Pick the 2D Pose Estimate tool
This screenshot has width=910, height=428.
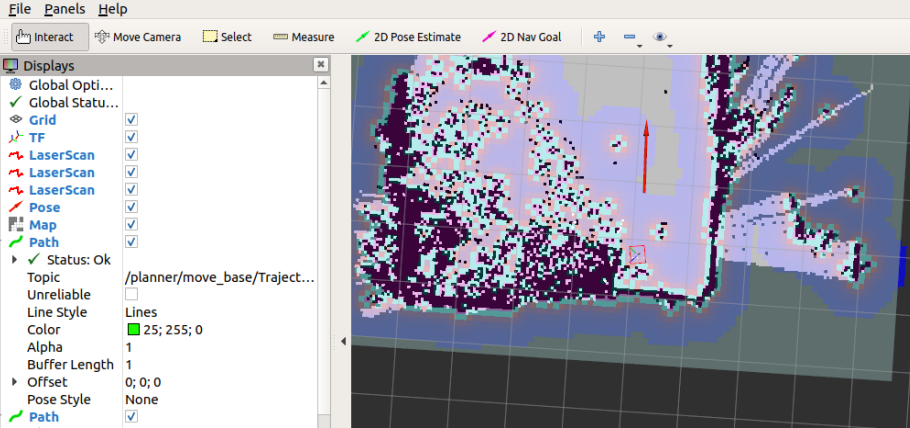pos(408,37)
